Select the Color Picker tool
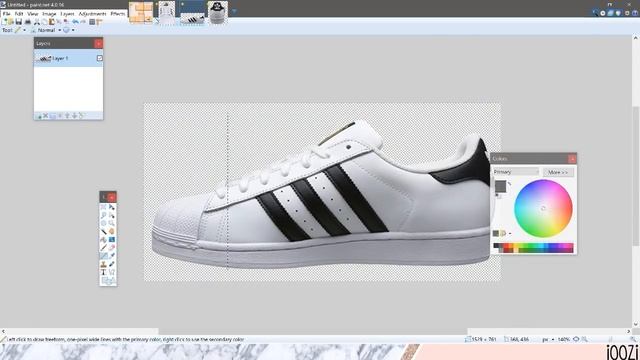The image size is (640, 360). tap(111, 256)
